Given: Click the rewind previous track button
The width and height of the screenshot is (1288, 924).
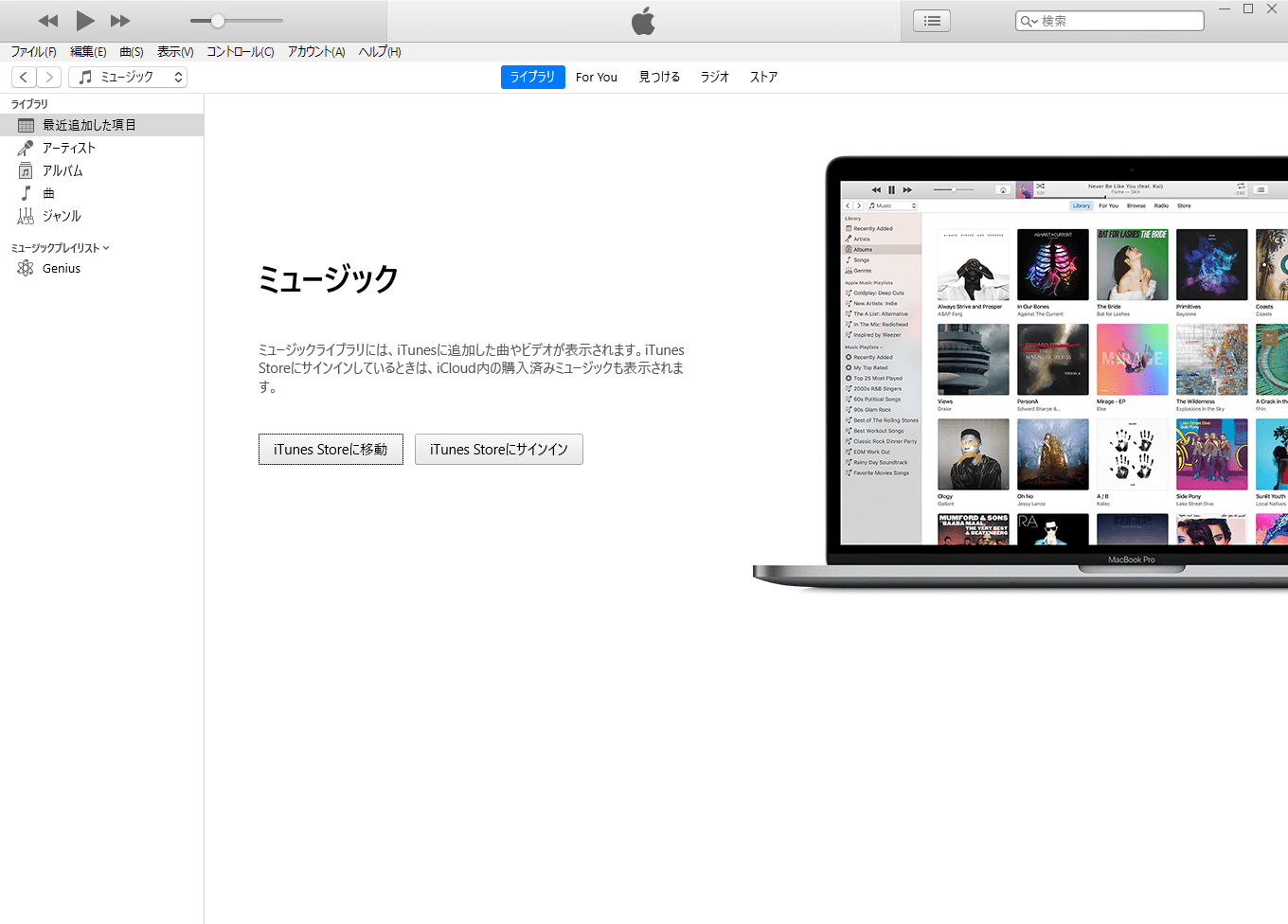Looking at the screenshot, I should (48, 21).
